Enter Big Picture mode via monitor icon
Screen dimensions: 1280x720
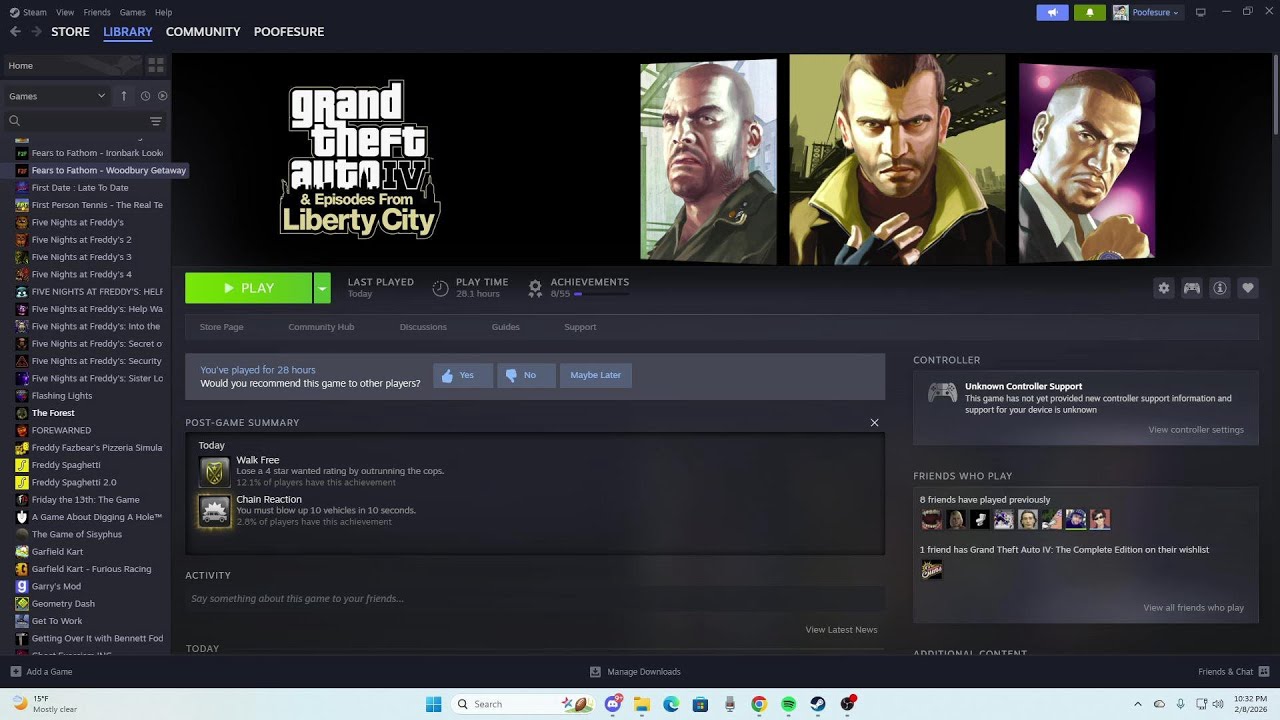point(1200,12)
